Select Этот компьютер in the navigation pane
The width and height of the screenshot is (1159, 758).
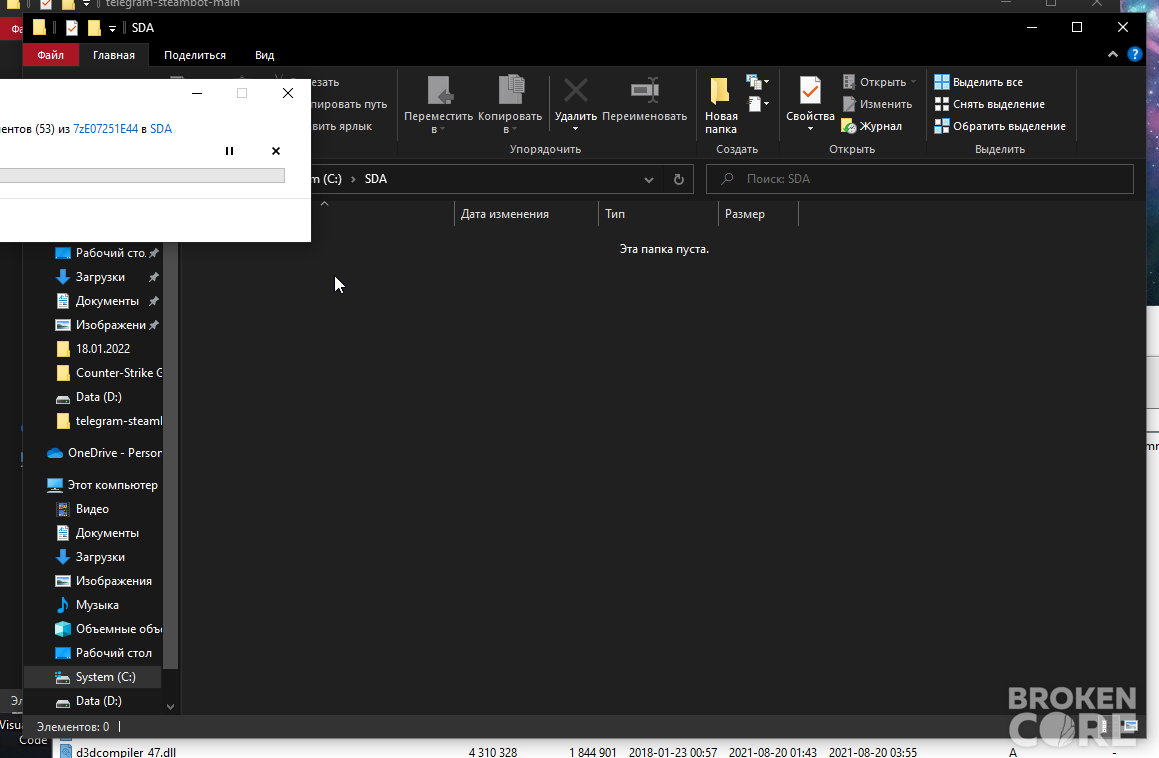coord(103,485)
